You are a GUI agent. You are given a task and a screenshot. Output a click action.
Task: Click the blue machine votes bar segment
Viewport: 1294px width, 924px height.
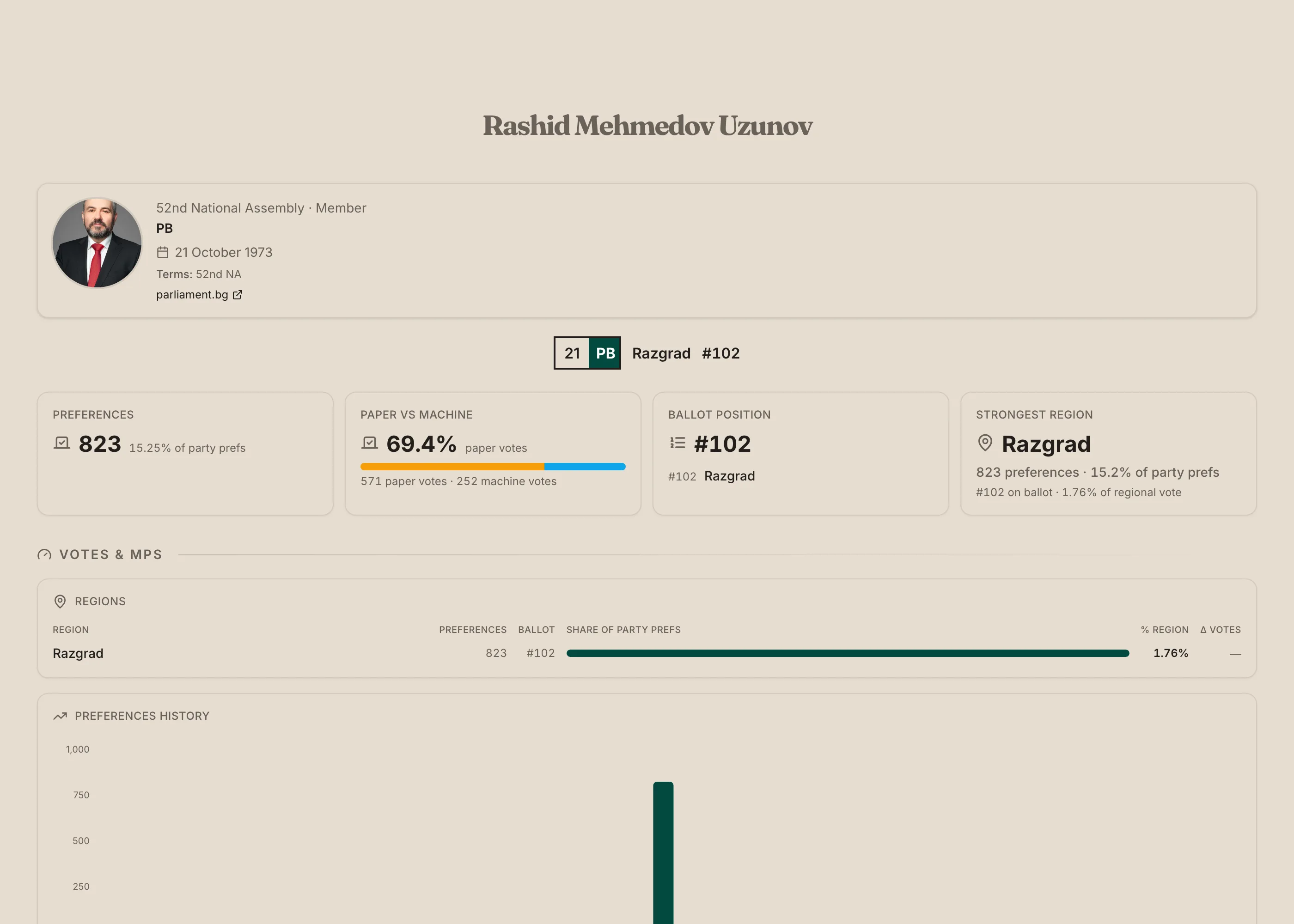tap(585, 467)
